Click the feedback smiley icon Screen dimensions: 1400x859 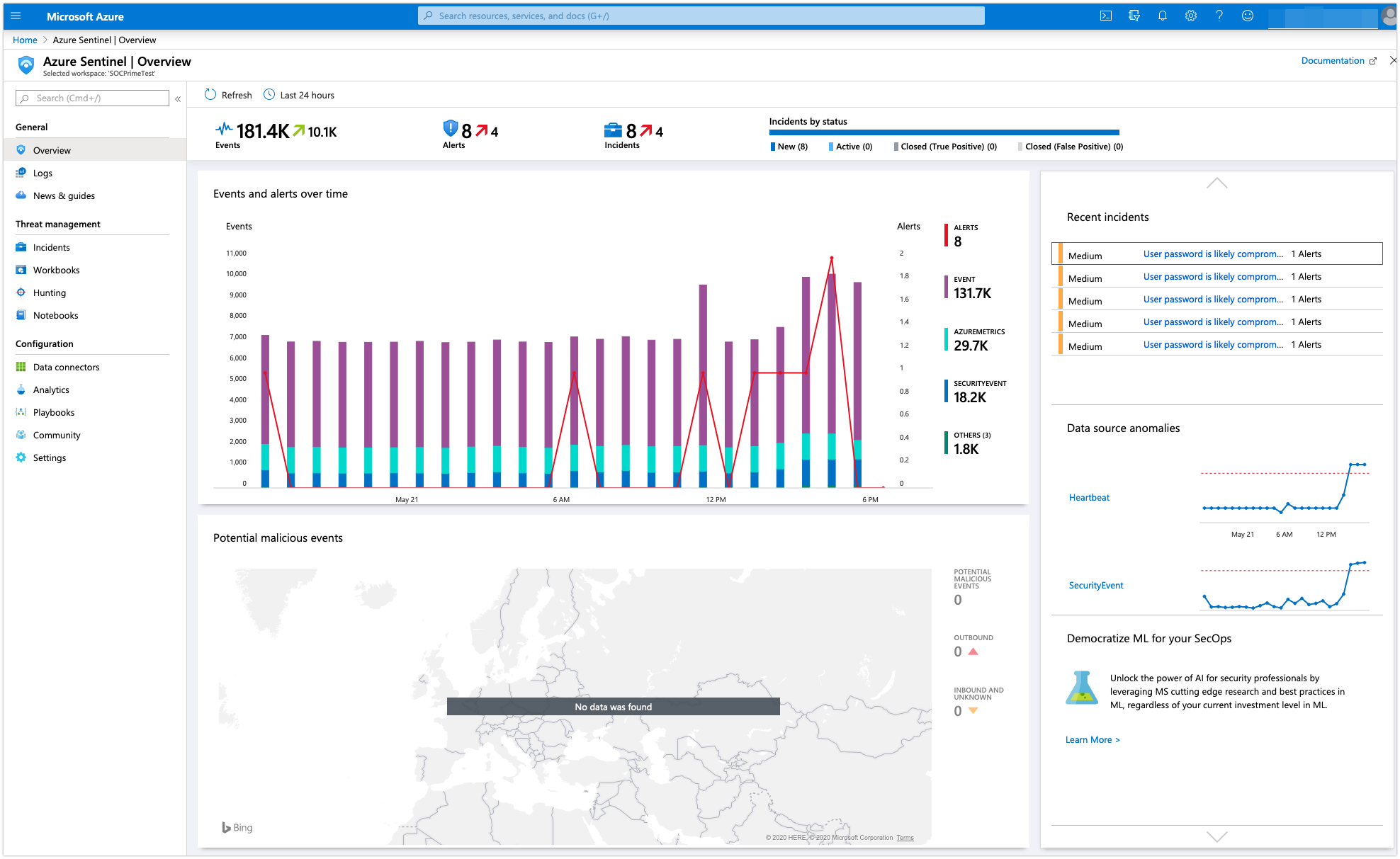[x=1248, y=16]
